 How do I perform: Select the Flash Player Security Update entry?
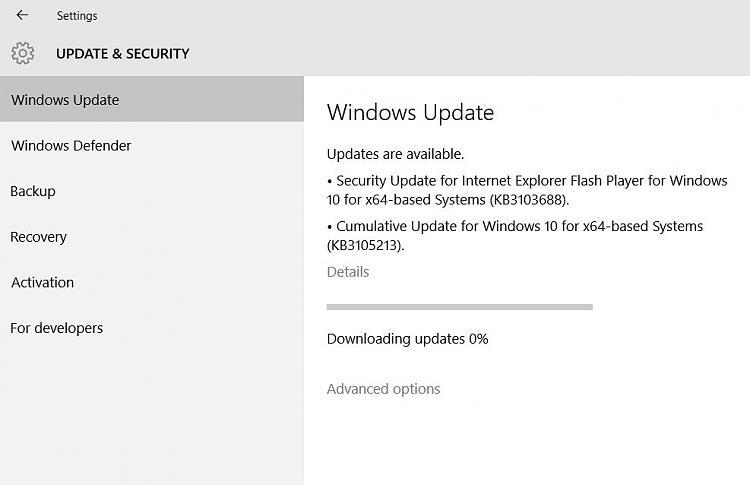[527, 190]
